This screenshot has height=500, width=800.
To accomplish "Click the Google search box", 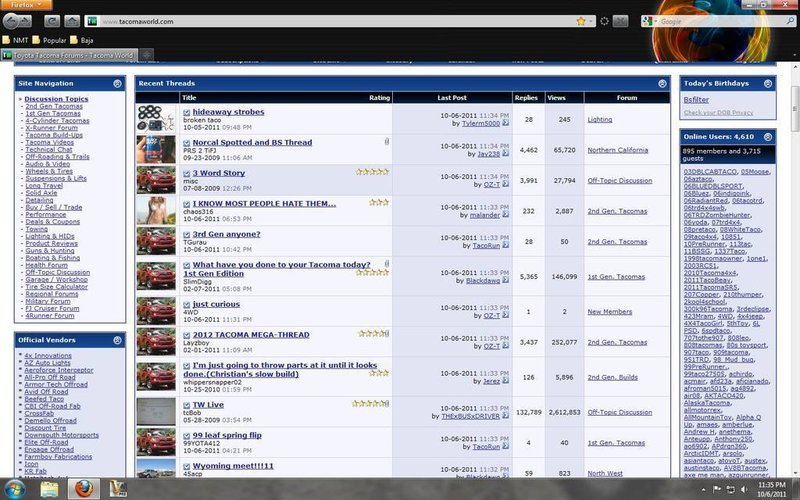I will [x=722, y=21].
